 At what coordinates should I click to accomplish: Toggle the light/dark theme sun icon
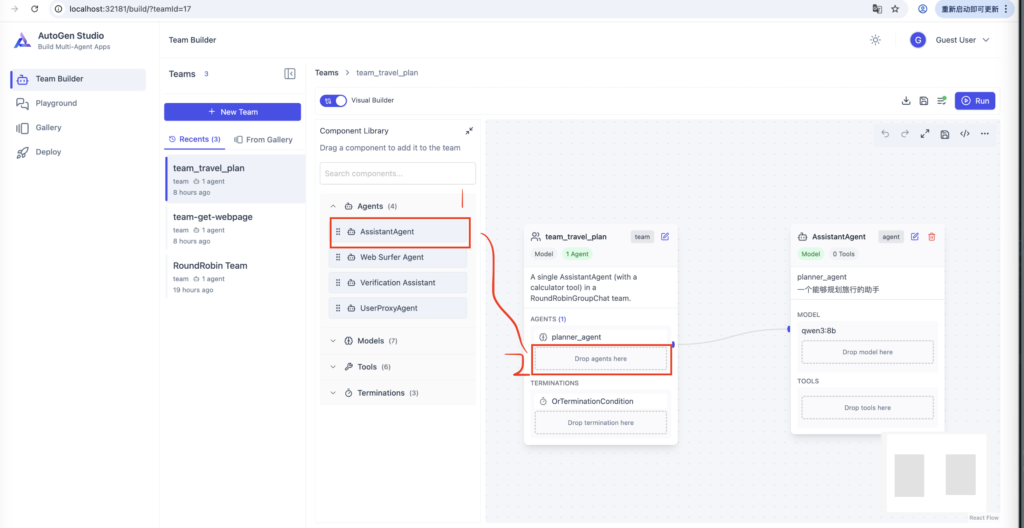coord(875,40)
